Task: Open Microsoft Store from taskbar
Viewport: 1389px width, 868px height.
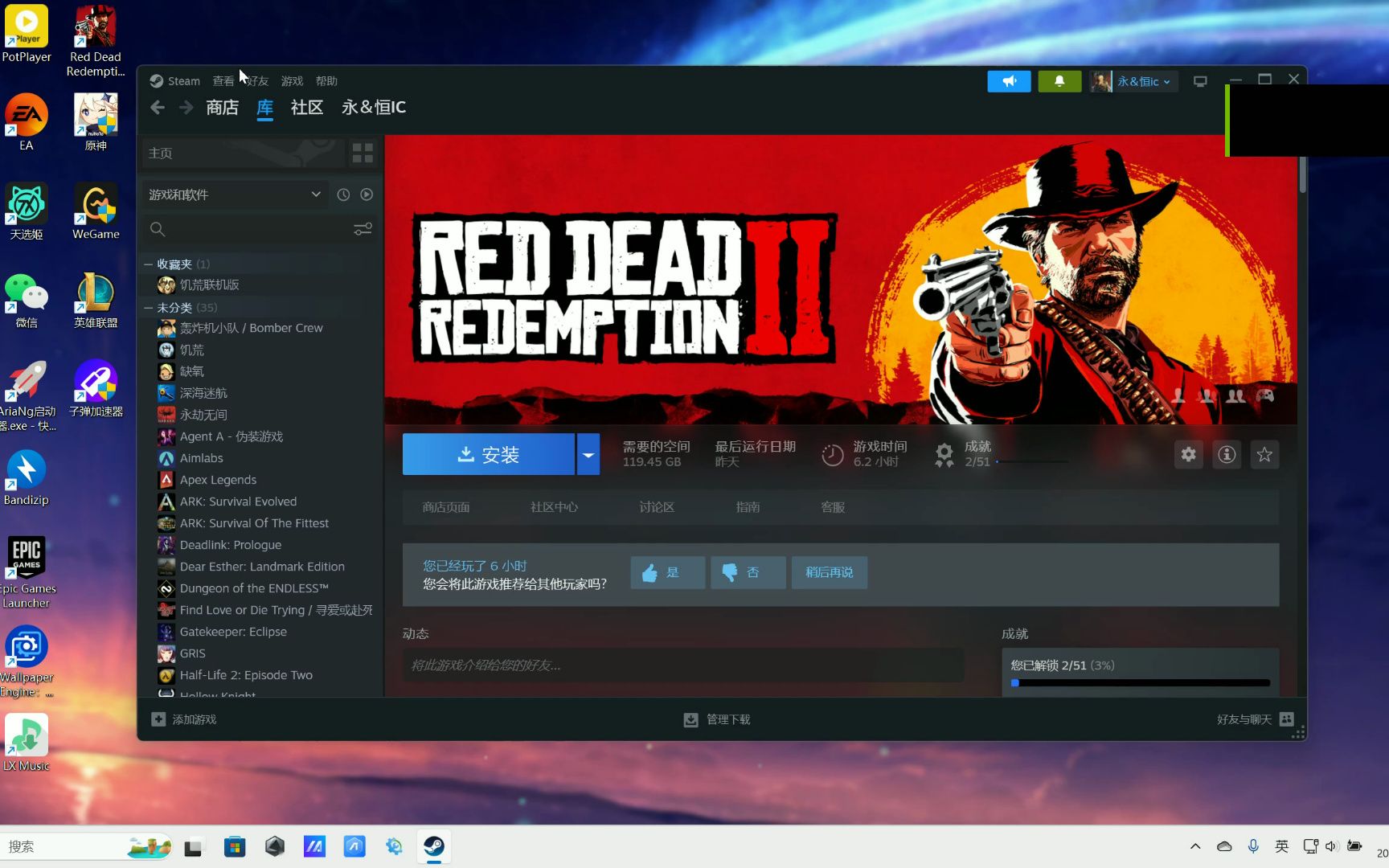Action: click(x=235, y=846)
